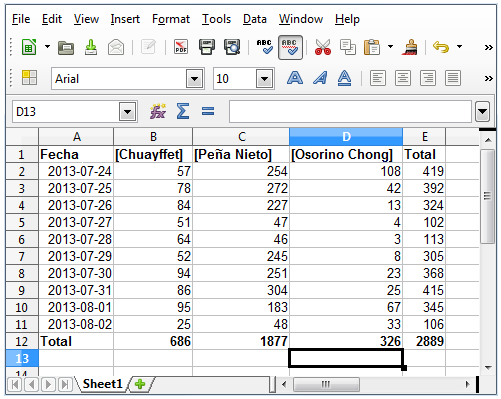Add a new sheet with plus icon

click(140, 384)
